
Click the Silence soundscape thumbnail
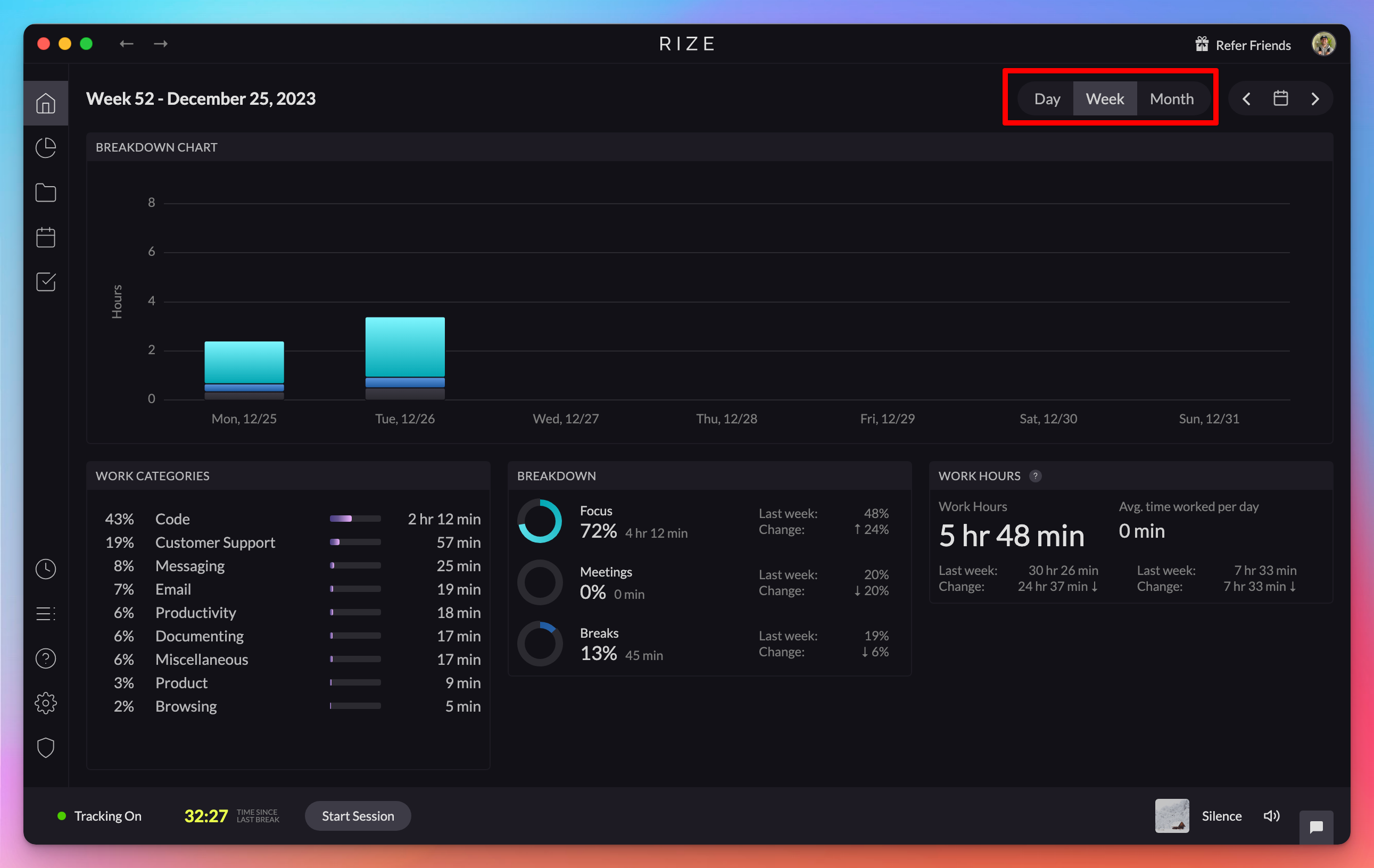(x=1172, y=815)
